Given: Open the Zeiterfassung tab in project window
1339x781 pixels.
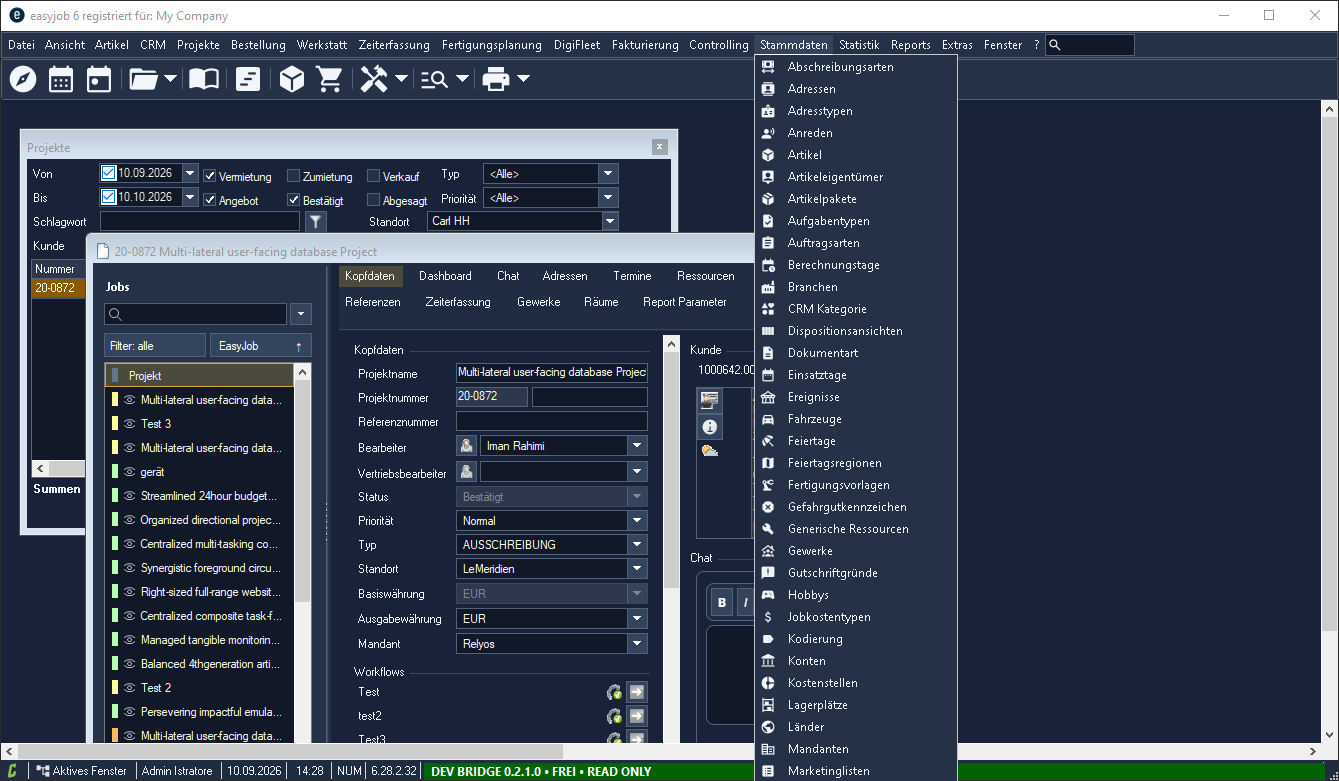Looking at the screenshot, I should click(458, 302).
